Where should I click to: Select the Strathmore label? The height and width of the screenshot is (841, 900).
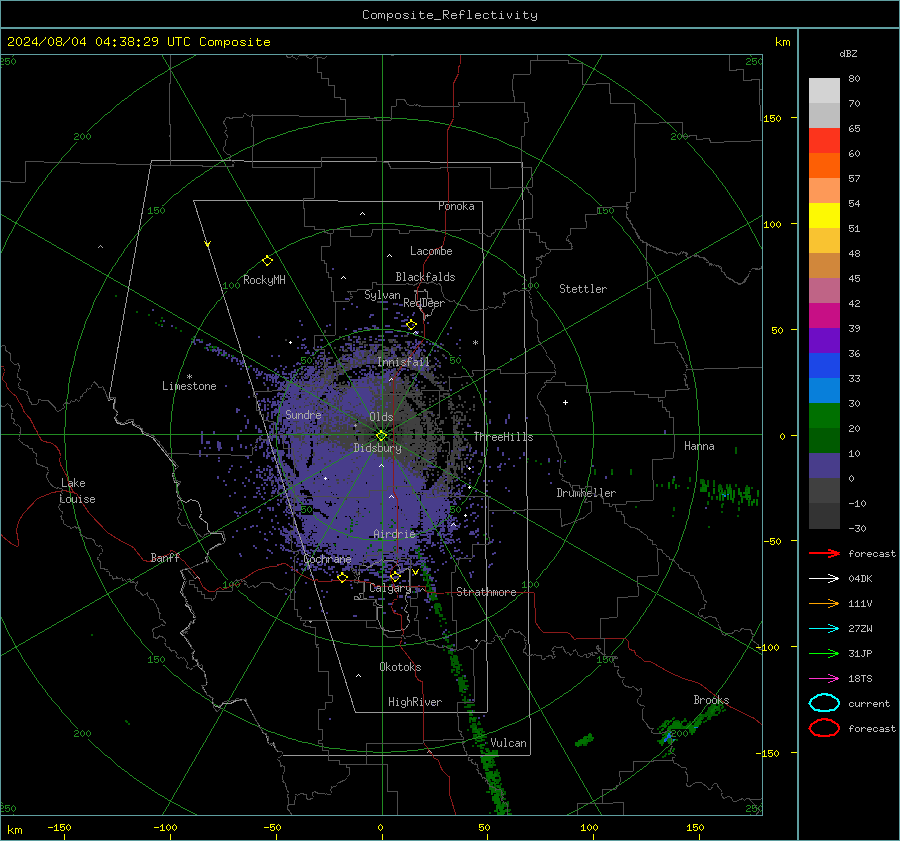(x=487, y=592)
